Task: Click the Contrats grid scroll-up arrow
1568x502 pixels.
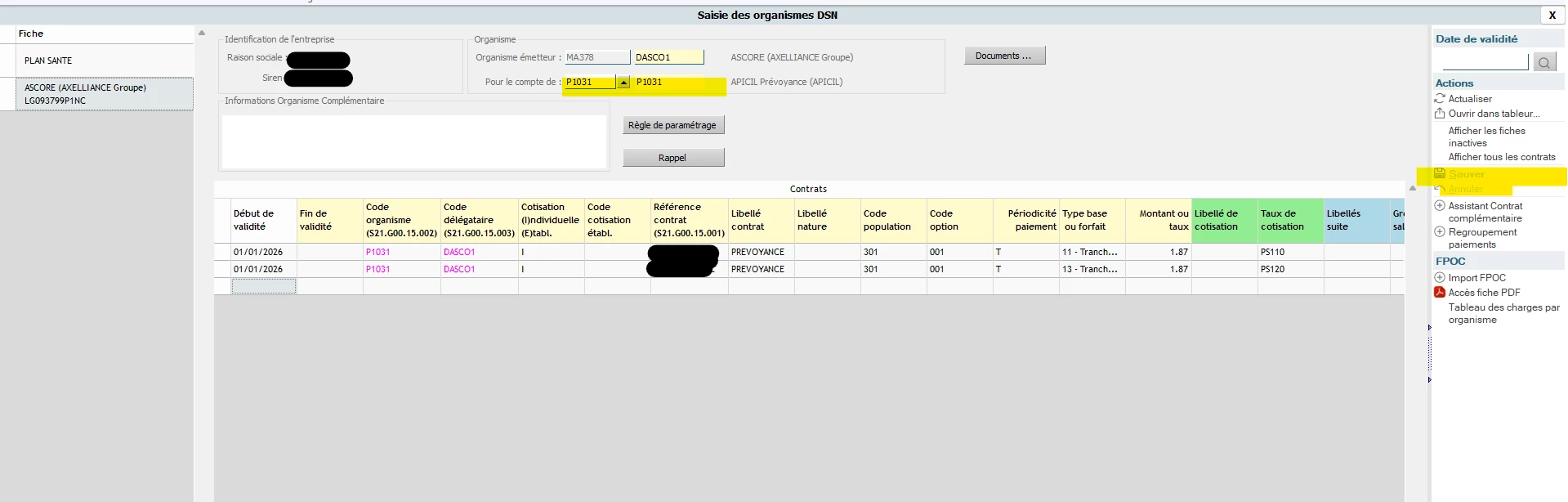Action: tap(1413, 188)
